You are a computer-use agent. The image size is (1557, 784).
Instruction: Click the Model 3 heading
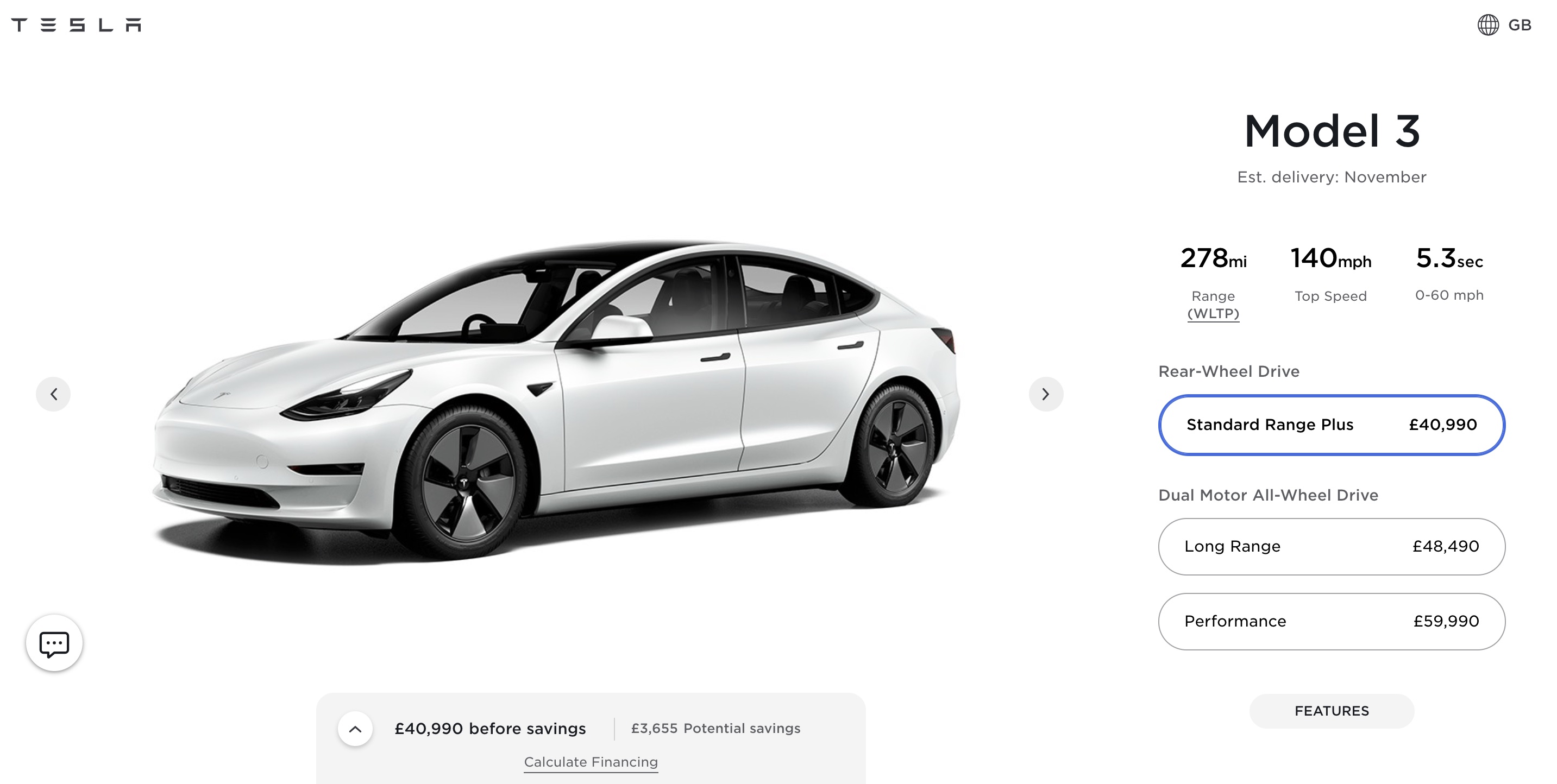(x=1332, y=131)
